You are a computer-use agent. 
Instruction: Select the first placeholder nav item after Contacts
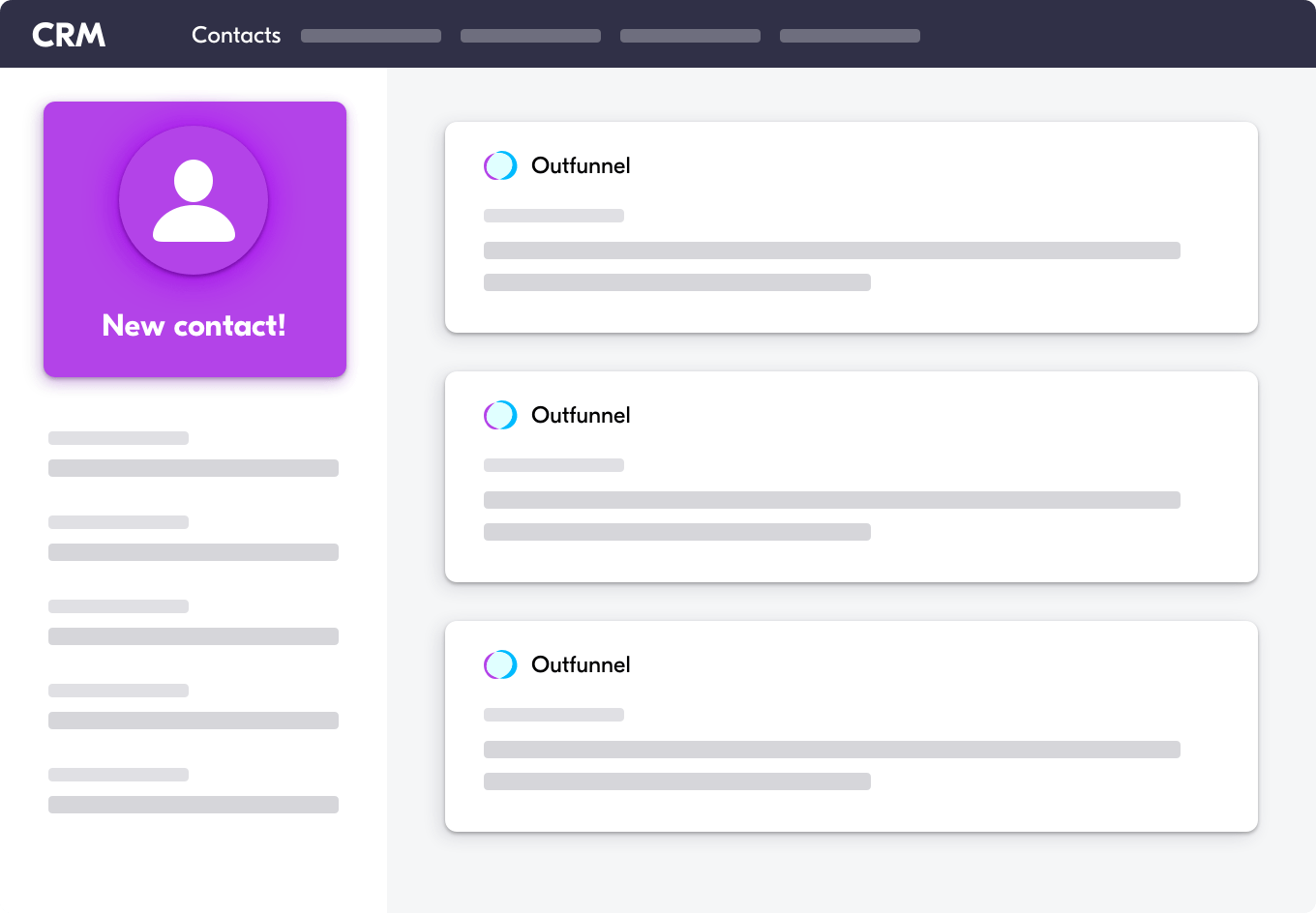coord(371,36)
